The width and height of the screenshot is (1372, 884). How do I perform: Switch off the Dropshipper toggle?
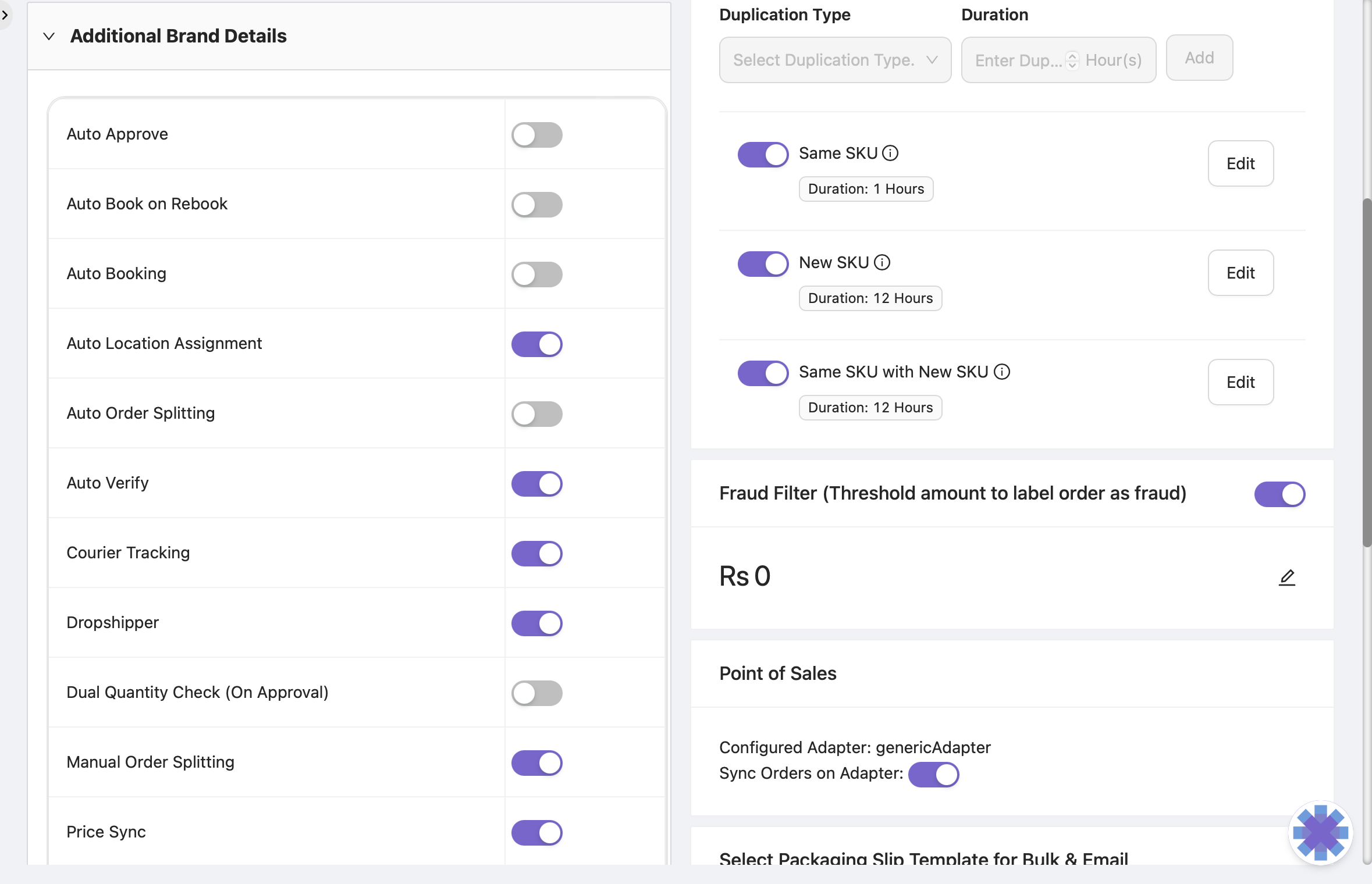click(536, 623)
